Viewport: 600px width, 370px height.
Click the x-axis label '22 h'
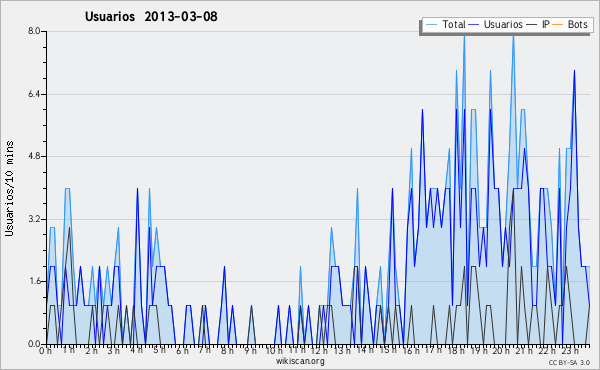(x=546, y=350)
